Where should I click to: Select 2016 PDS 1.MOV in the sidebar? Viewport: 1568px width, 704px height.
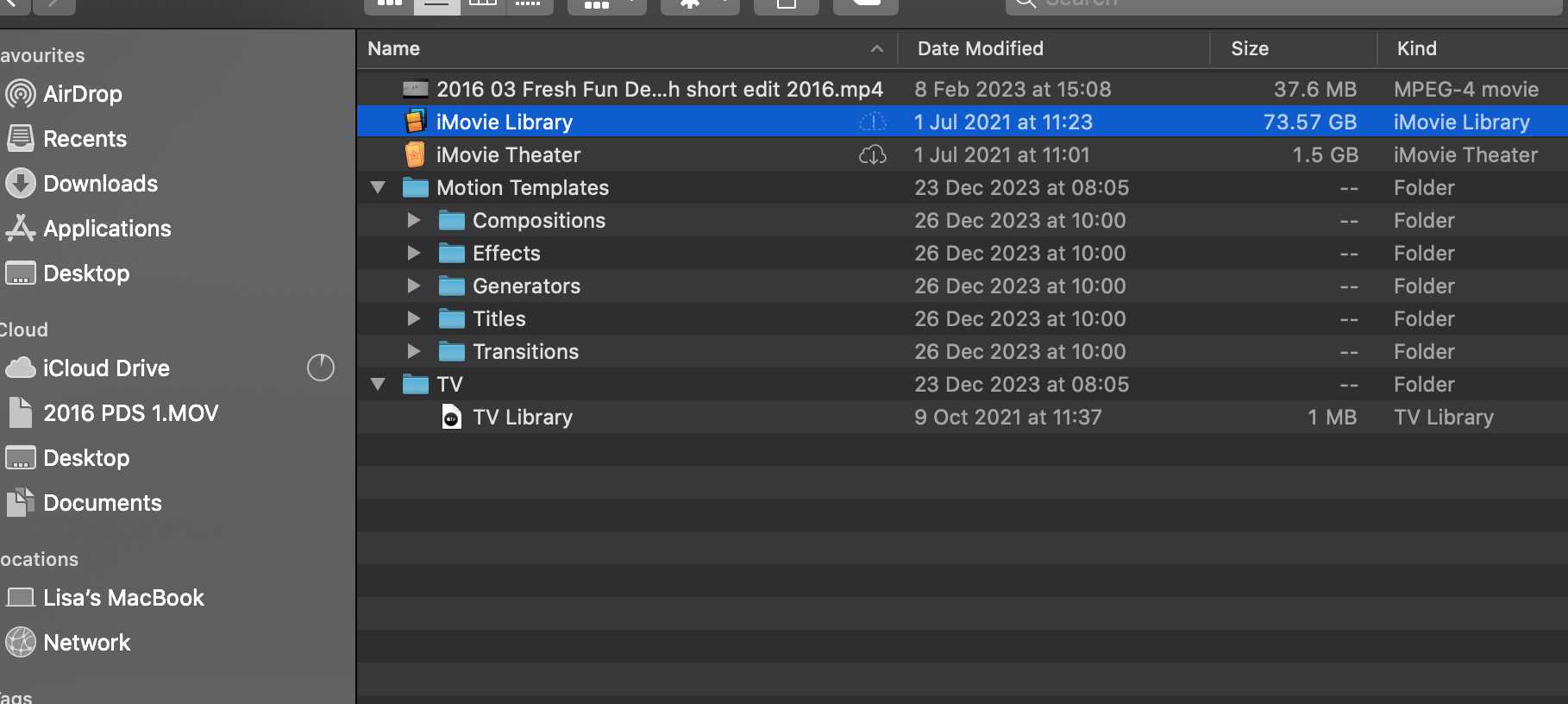112,413
